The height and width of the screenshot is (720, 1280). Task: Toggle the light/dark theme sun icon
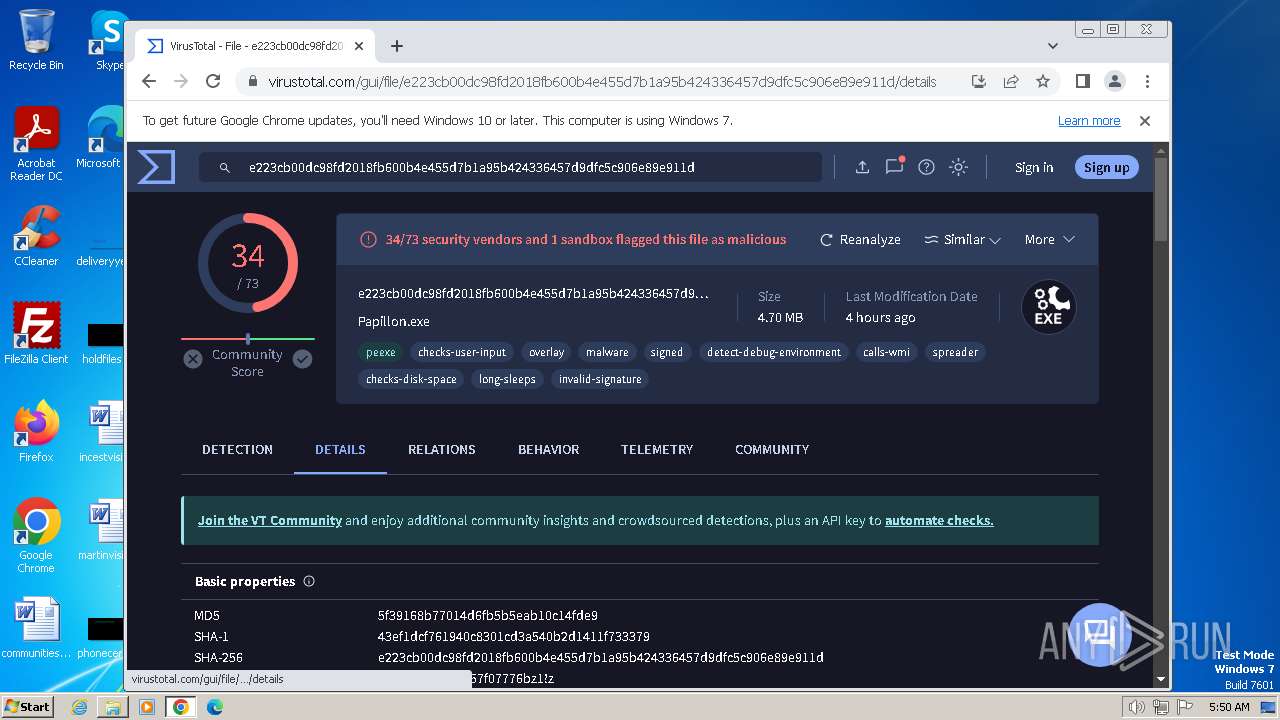point(958,167)
